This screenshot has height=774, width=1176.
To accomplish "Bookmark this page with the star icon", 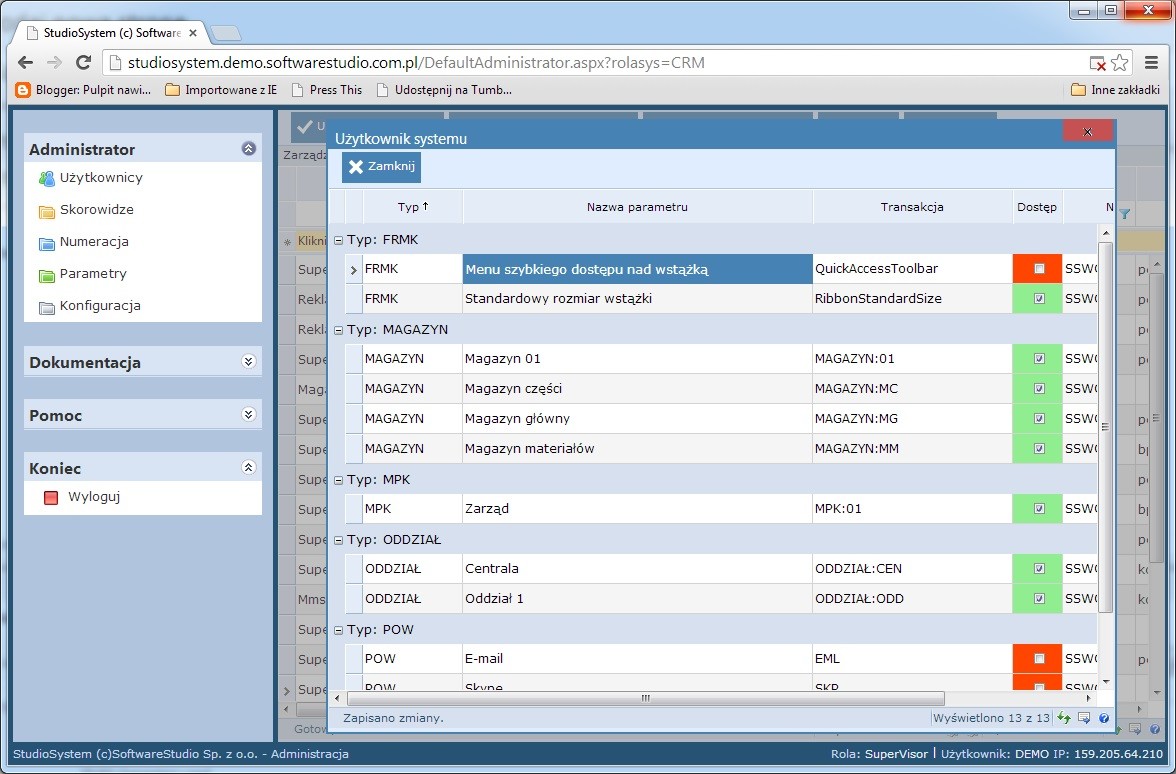I will (x=1120, y=63).
